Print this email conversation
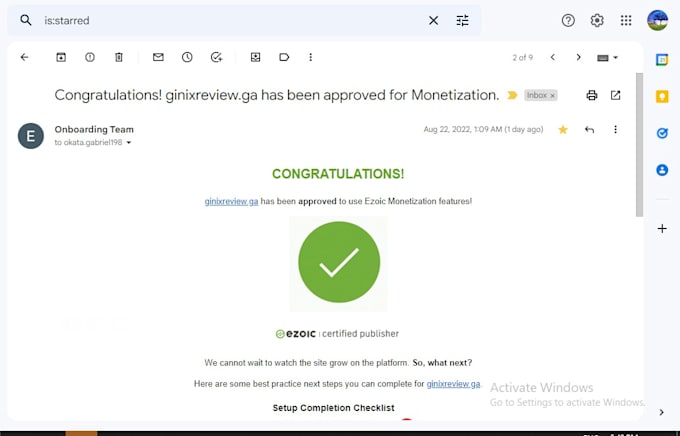Image resolution: width=680 pixels, height=436 pixels. pos(592,95)
